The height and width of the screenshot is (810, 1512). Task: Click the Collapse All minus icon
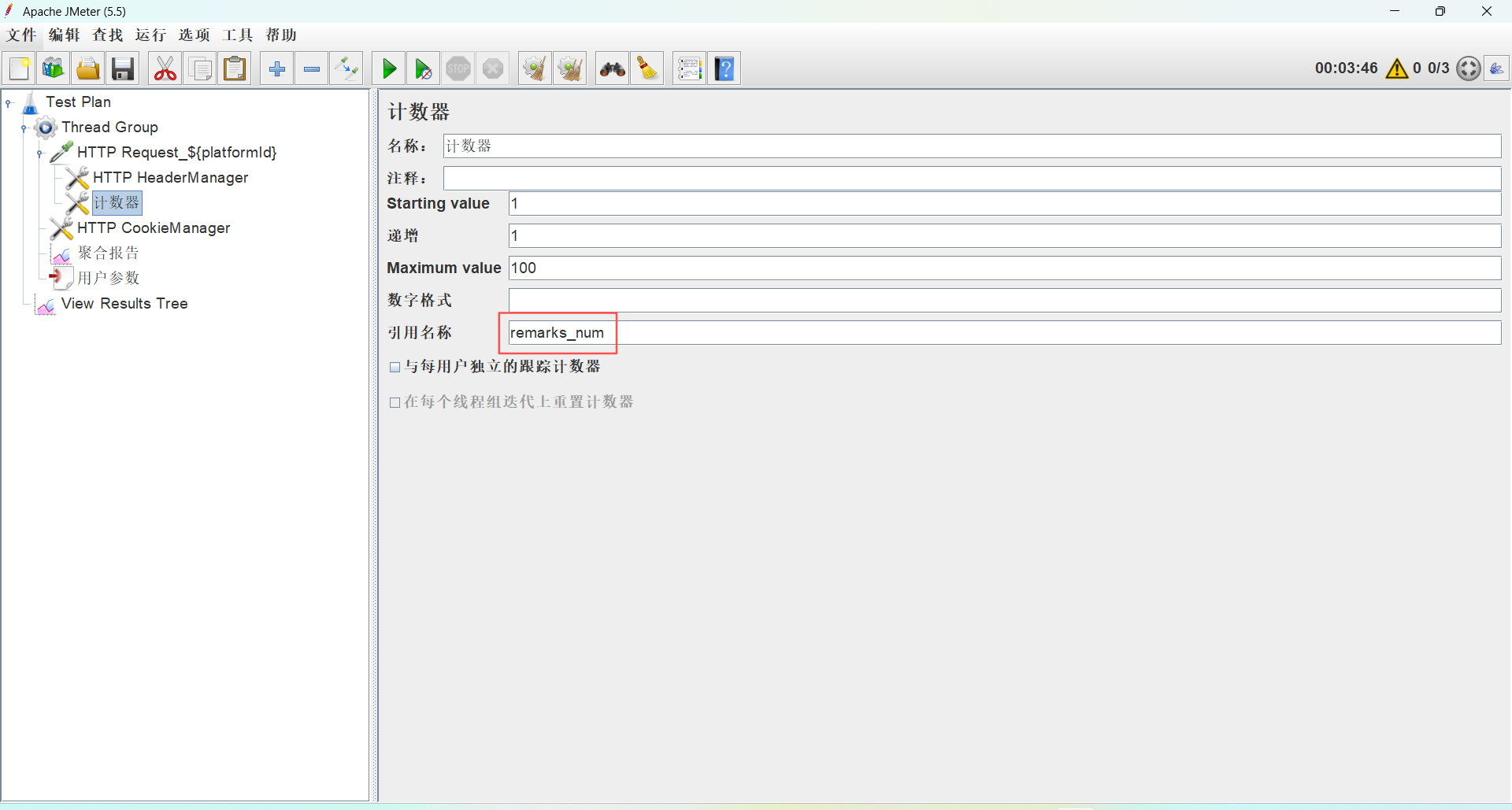(312, 68)
